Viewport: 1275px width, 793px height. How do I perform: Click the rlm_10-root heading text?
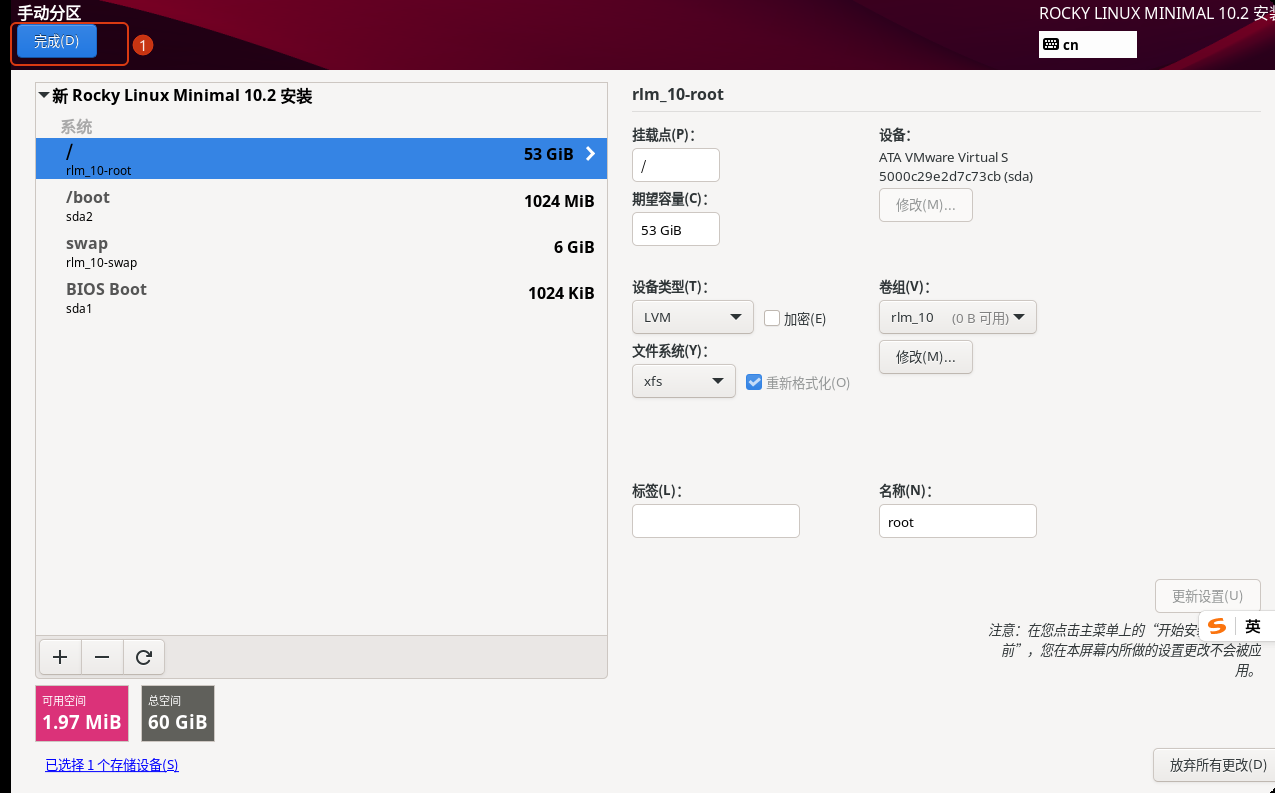pos(678,95)
